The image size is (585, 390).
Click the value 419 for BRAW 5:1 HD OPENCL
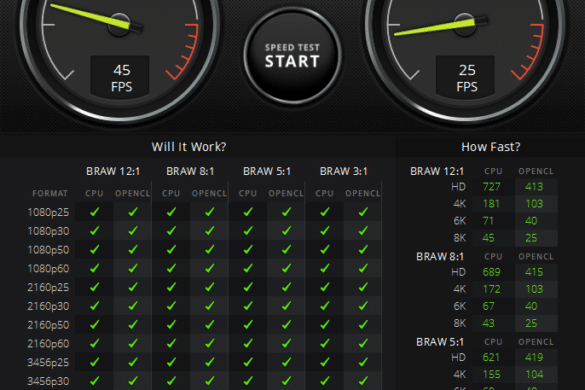tap(534, 358)
